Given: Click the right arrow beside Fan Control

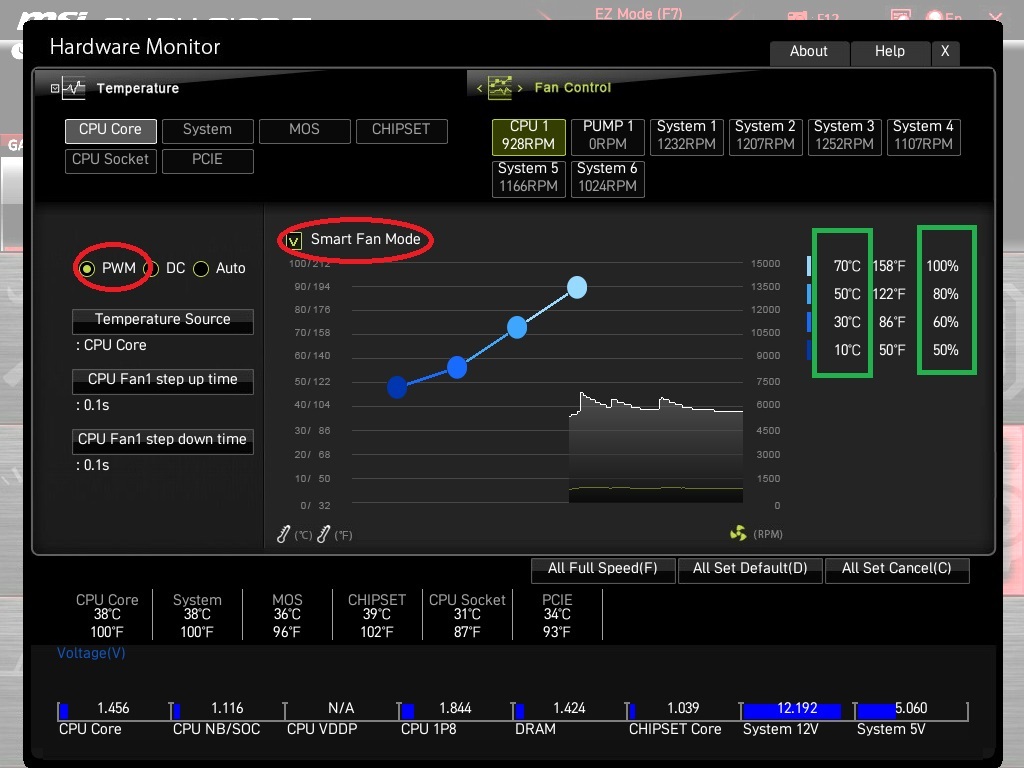Looking at the screenshot, I should click(x=520, y=88).
